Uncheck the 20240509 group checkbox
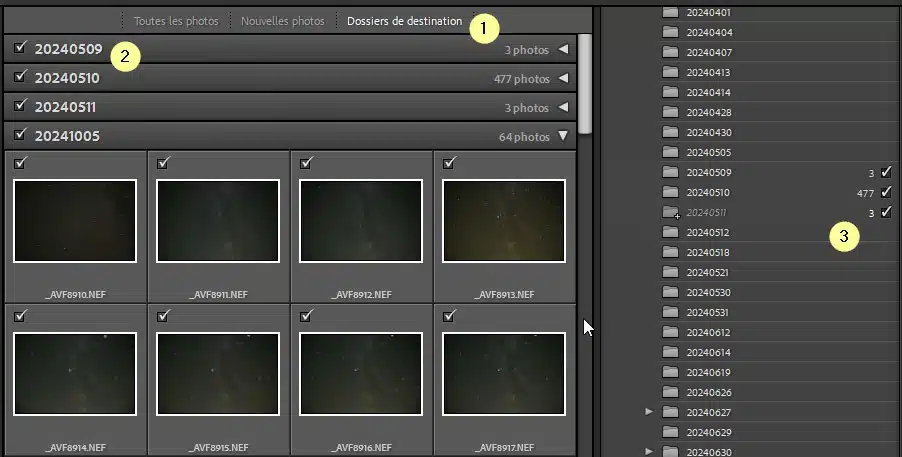The image size is (902, 457). tap(20, 48)
